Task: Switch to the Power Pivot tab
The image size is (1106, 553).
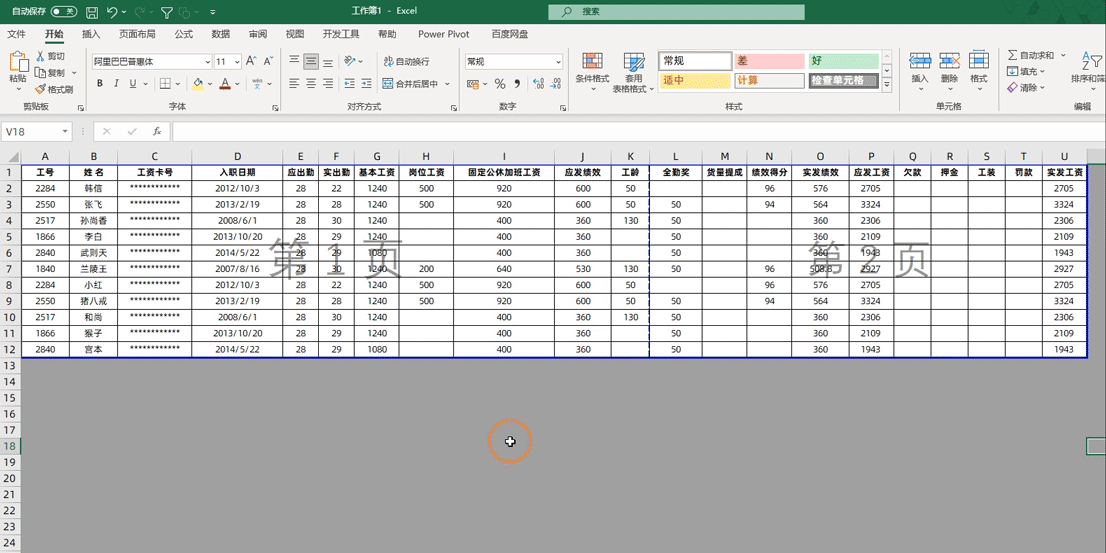Action: click(x=443, y=34)
